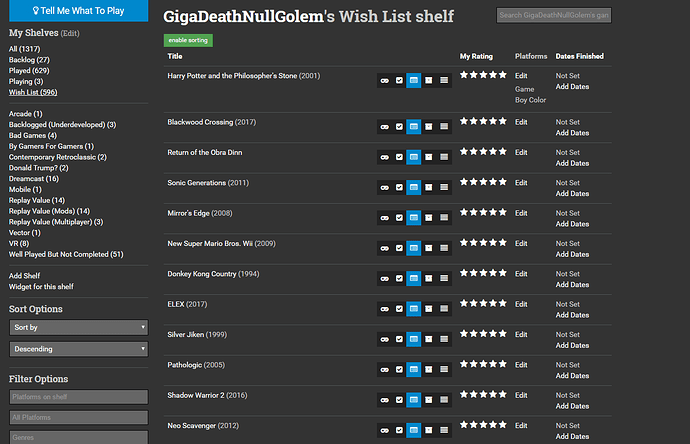Open the Descending order dropdown
This screenshot has height=444, width=690.
tap(79, 349)
